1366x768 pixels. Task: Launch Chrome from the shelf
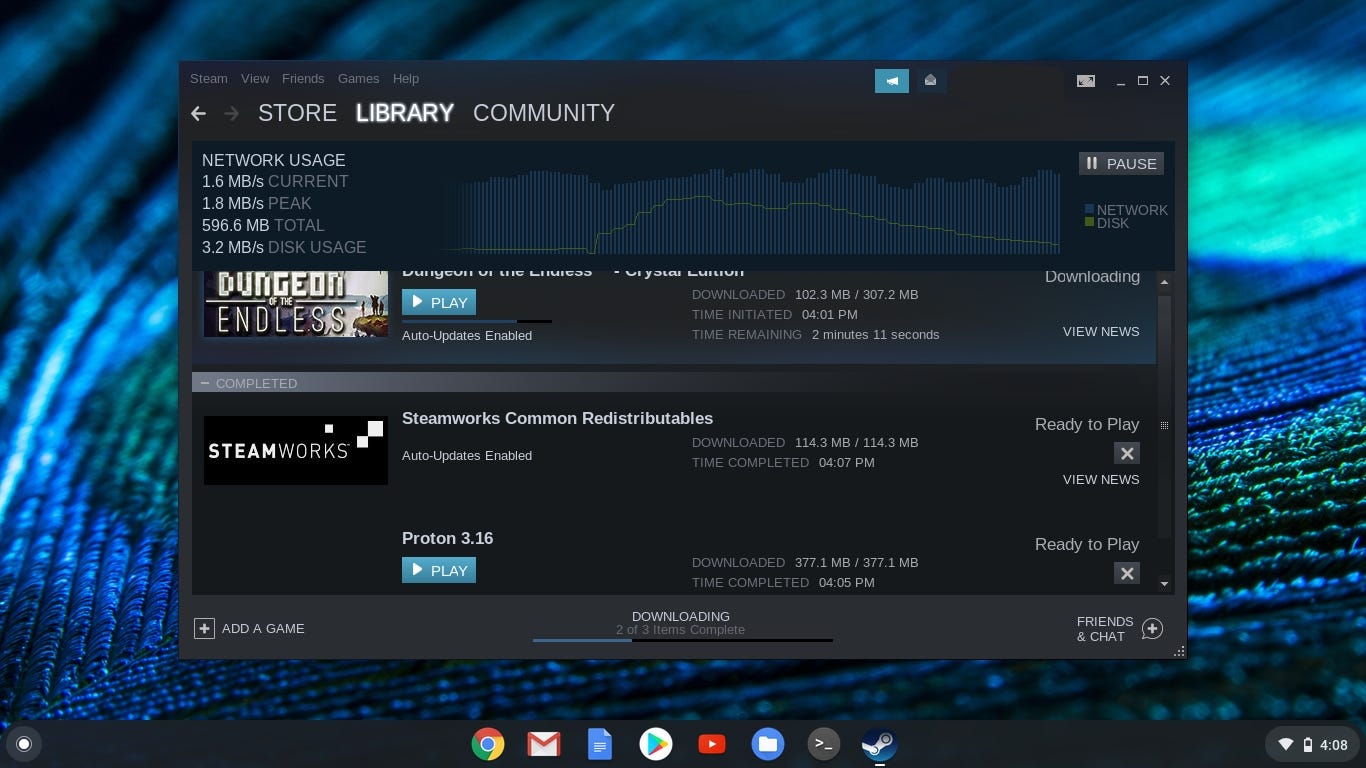488,744
